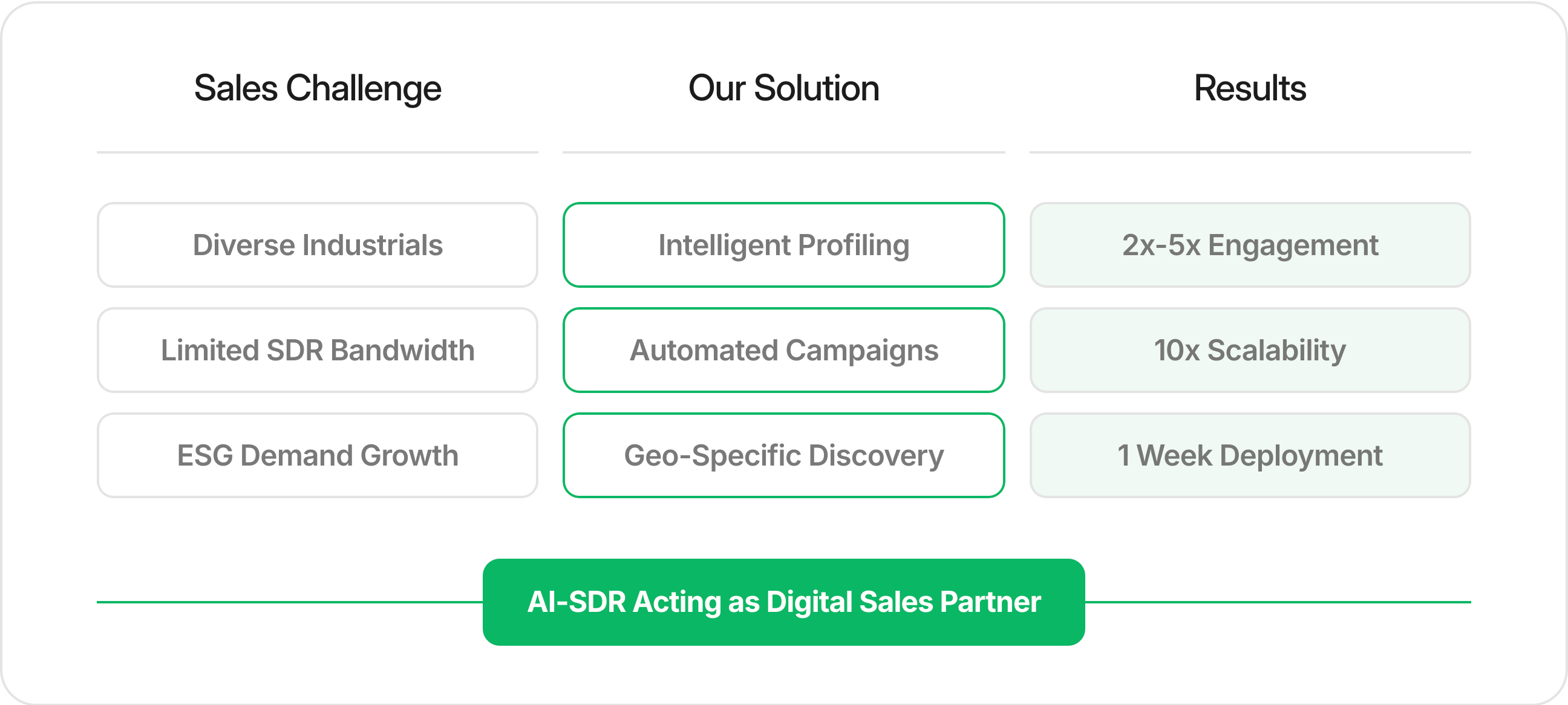Select the Automated Campaigns solution box
Screen dimensions: 1568x705
[783, 350]
